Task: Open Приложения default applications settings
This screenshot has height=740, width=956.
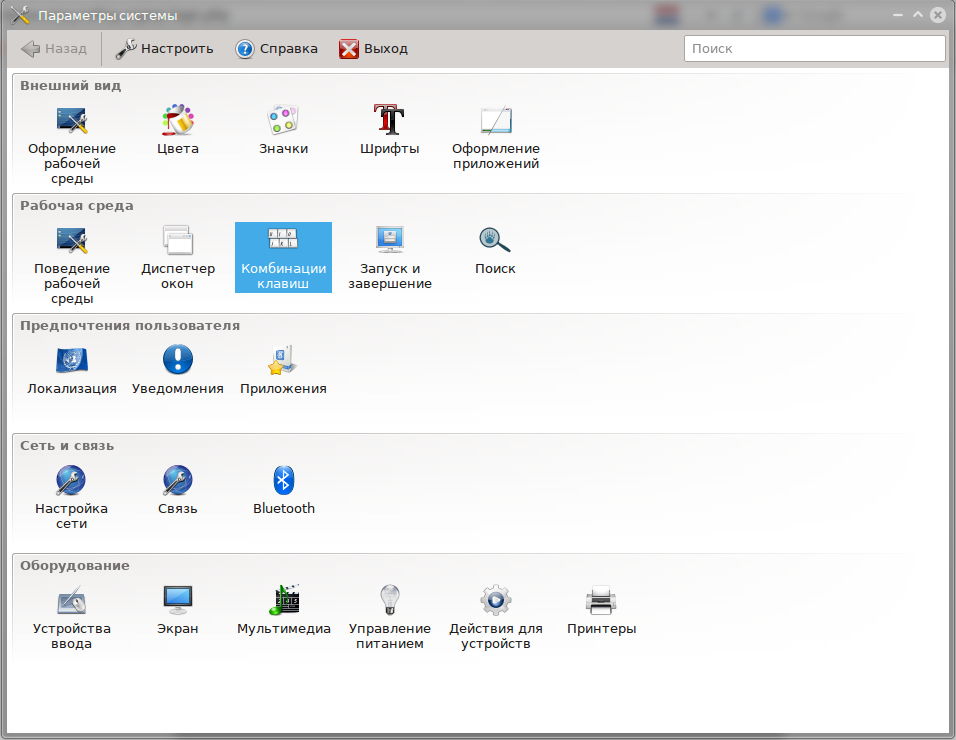Action: click(283, 370)
